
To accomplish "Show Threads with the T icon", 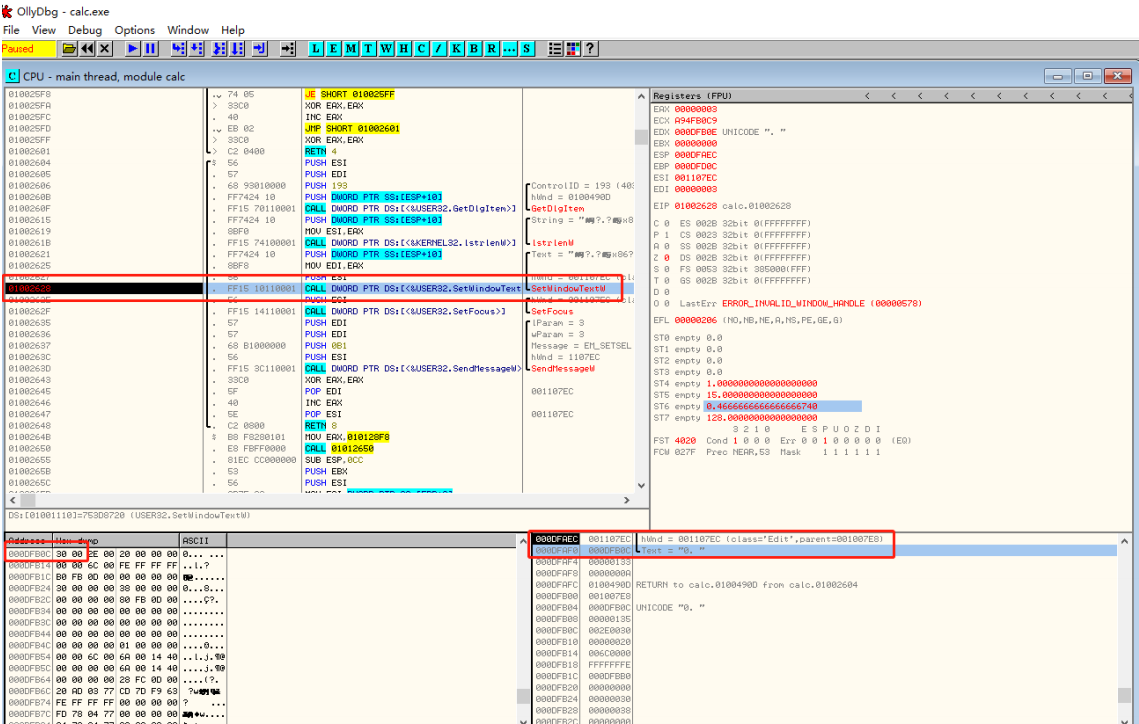I will tap(368, 49).
